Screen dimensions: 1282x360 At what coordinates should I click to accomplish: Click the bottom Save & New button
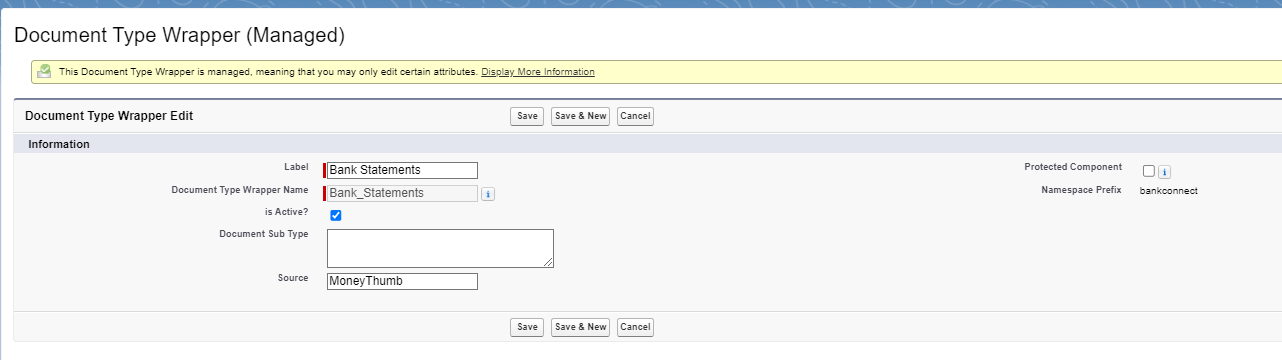click(x=581, y=327)
